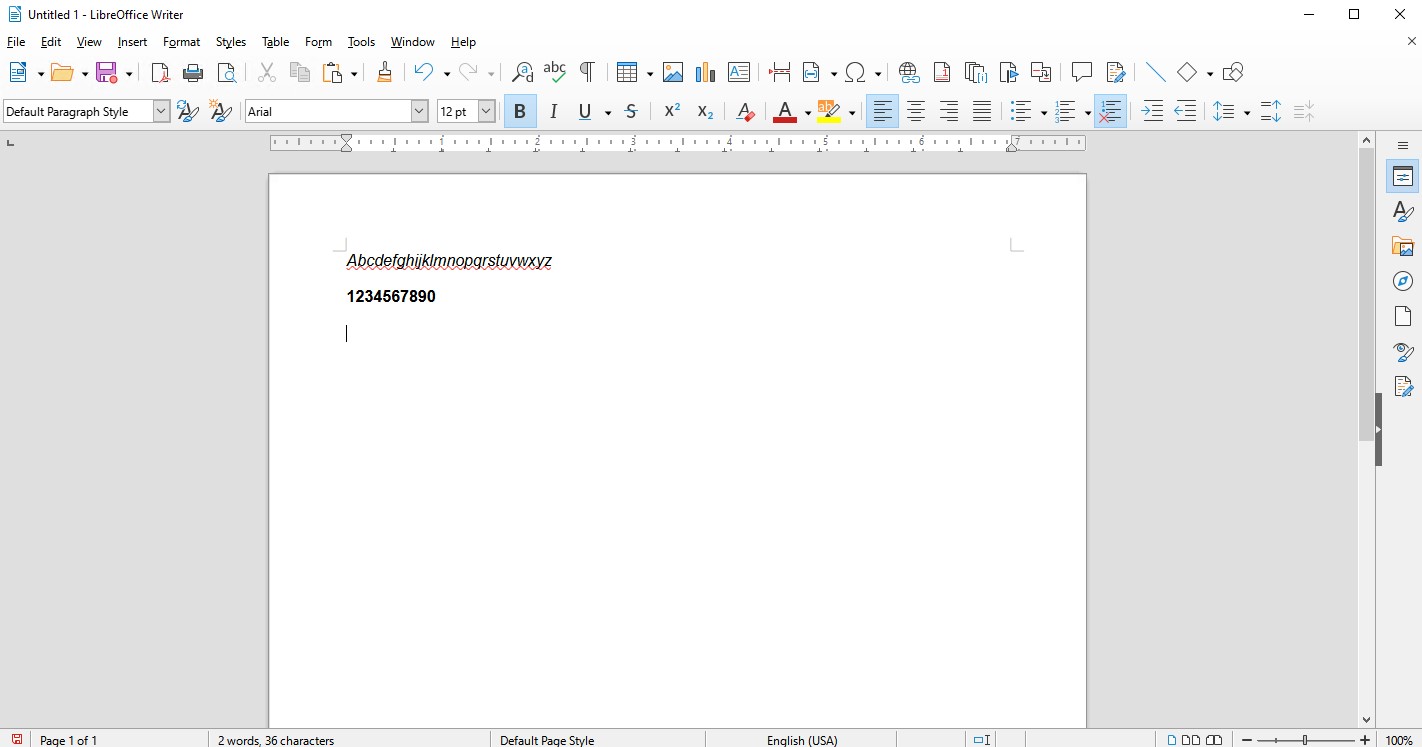Click the English (USA) language status
This screenshot has height=747, width=1422.
point(802,740)
